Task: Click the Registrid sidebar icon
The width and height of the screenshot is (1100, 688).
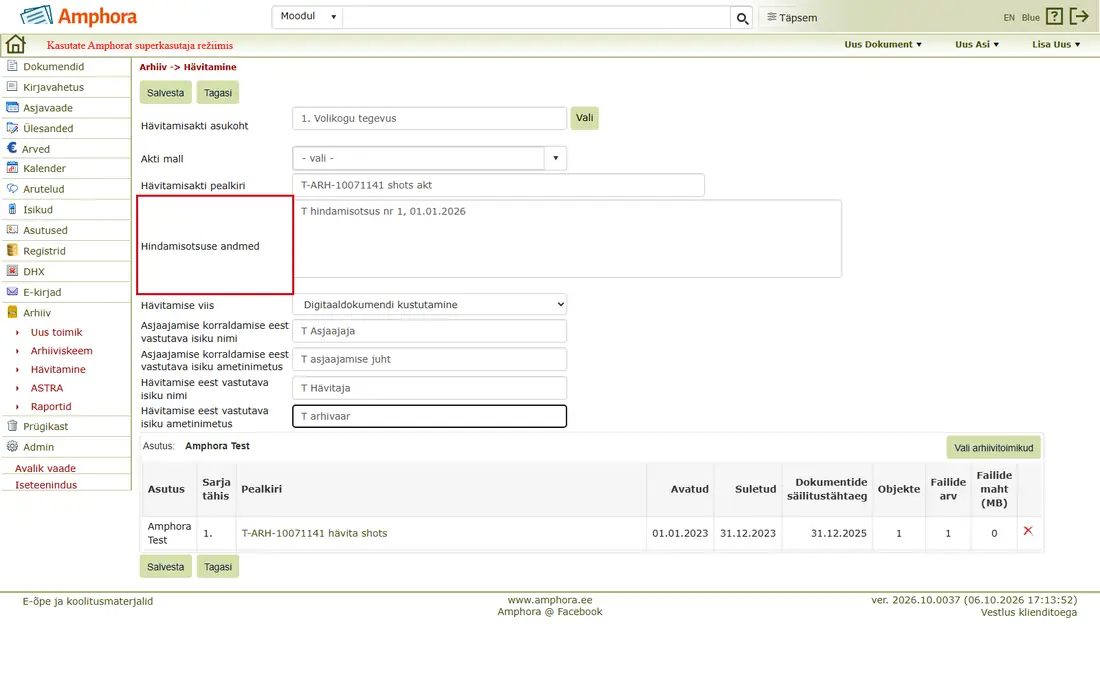Action: pyautogui.click(x=12, y=250)
